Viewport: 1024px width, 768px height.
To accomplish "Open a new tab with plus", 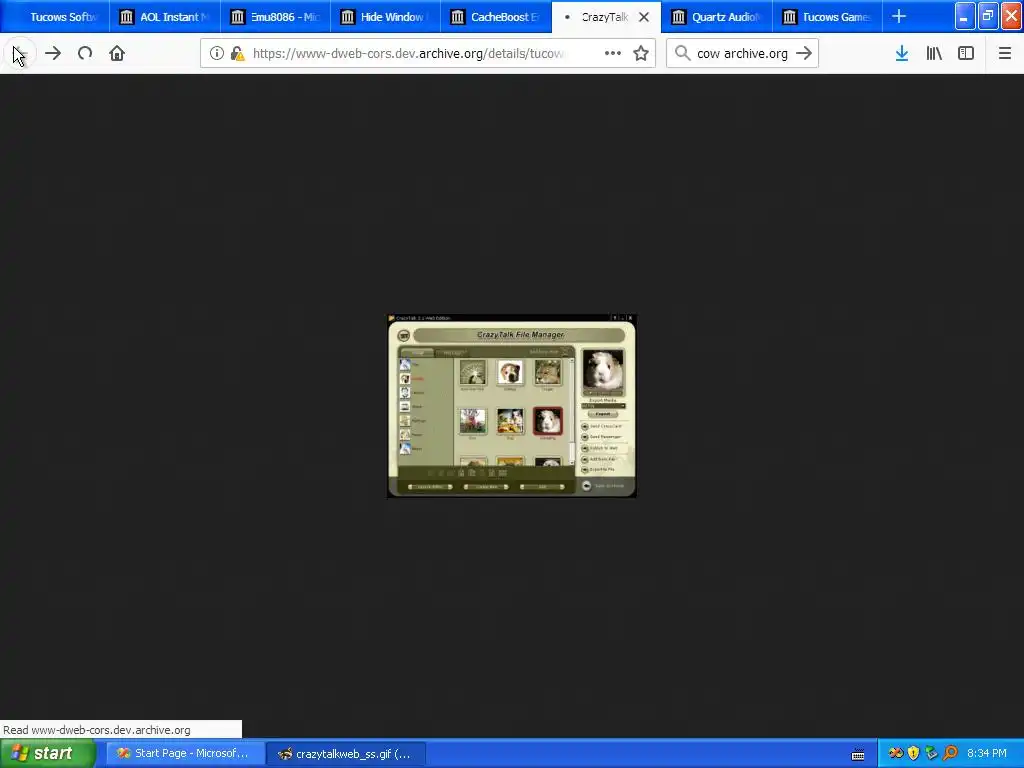I will point(899,16).
